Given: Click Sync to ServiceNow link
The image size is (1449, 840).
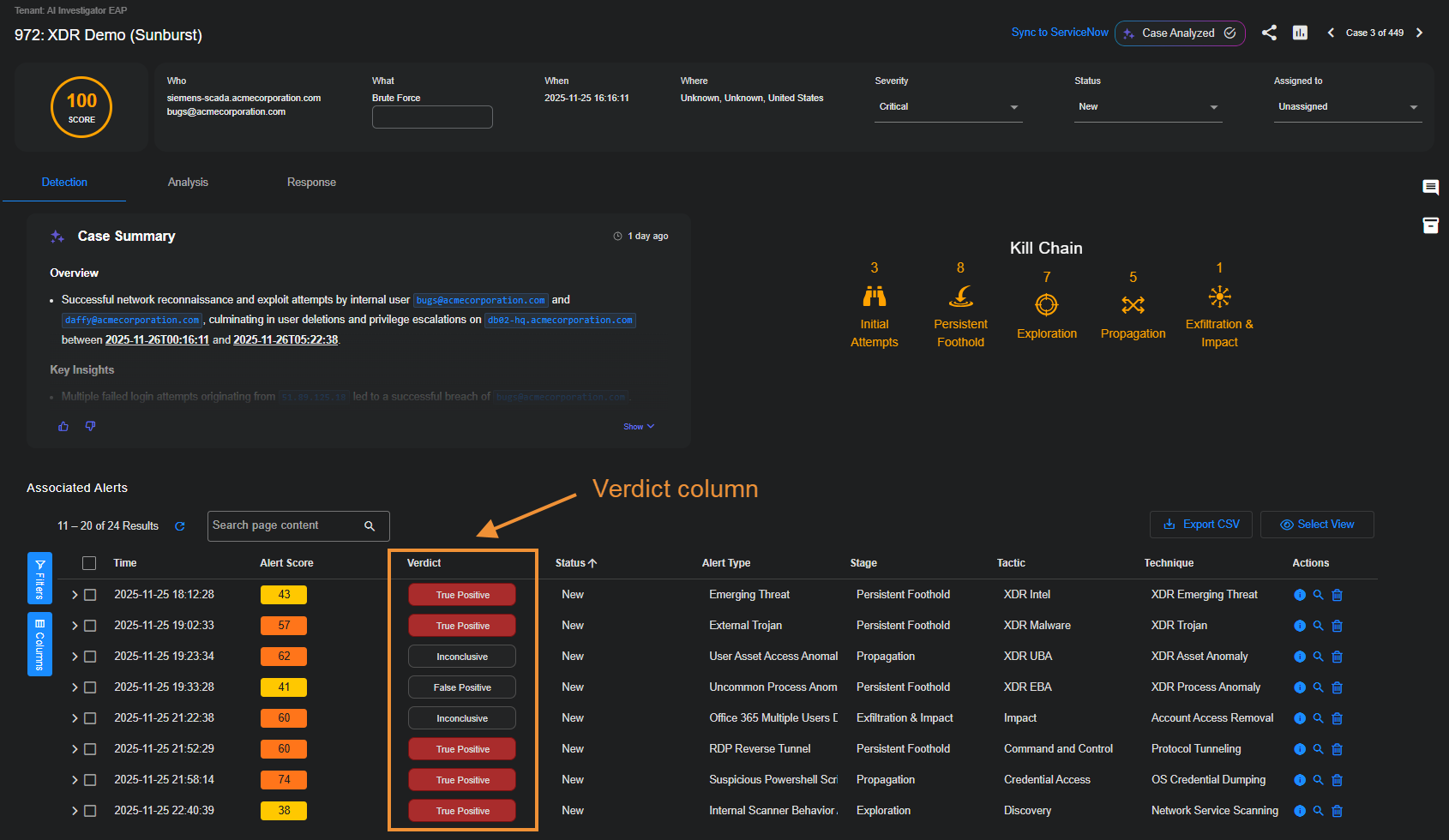Looking at the screenshot, I should point(1059,33).
